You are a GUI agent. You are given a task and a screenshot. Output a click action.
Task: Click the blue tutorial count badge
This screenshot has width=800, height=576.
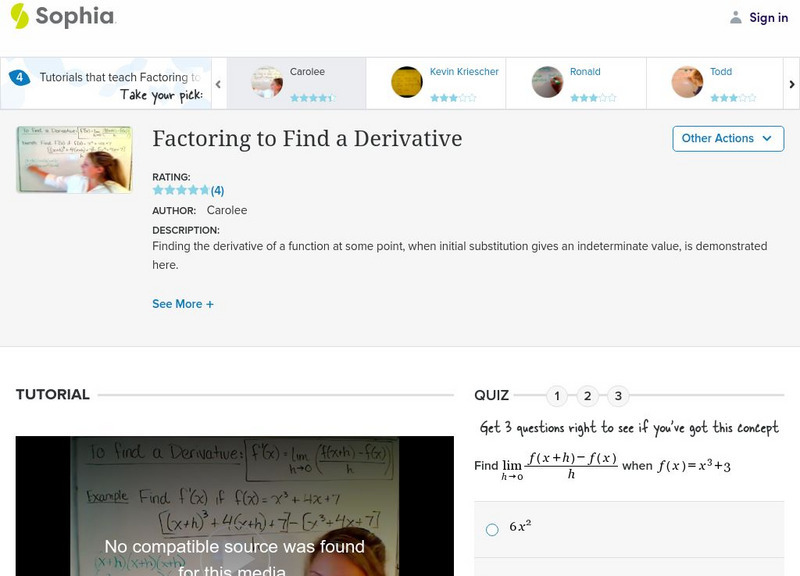(18, 78)
